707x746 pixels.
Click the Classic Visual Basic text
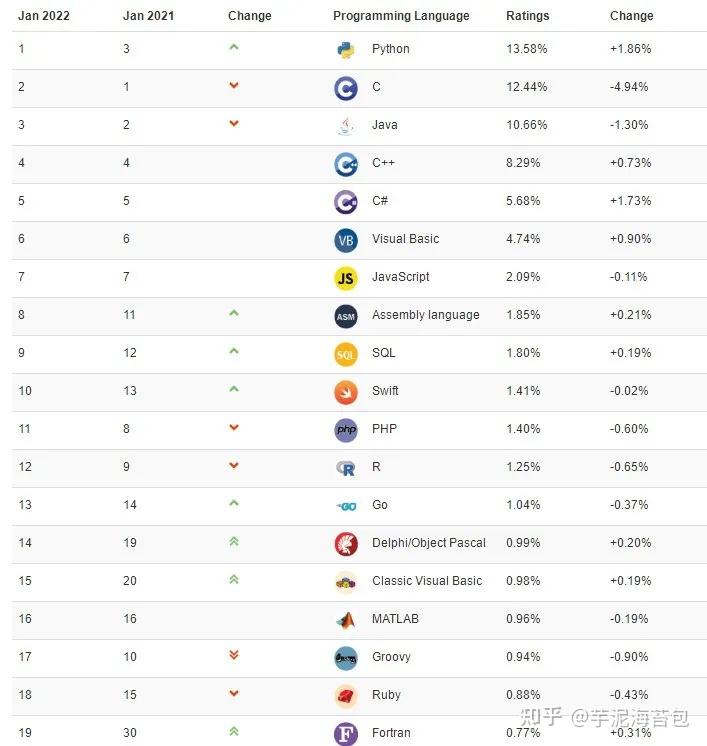tap(426, 581)
